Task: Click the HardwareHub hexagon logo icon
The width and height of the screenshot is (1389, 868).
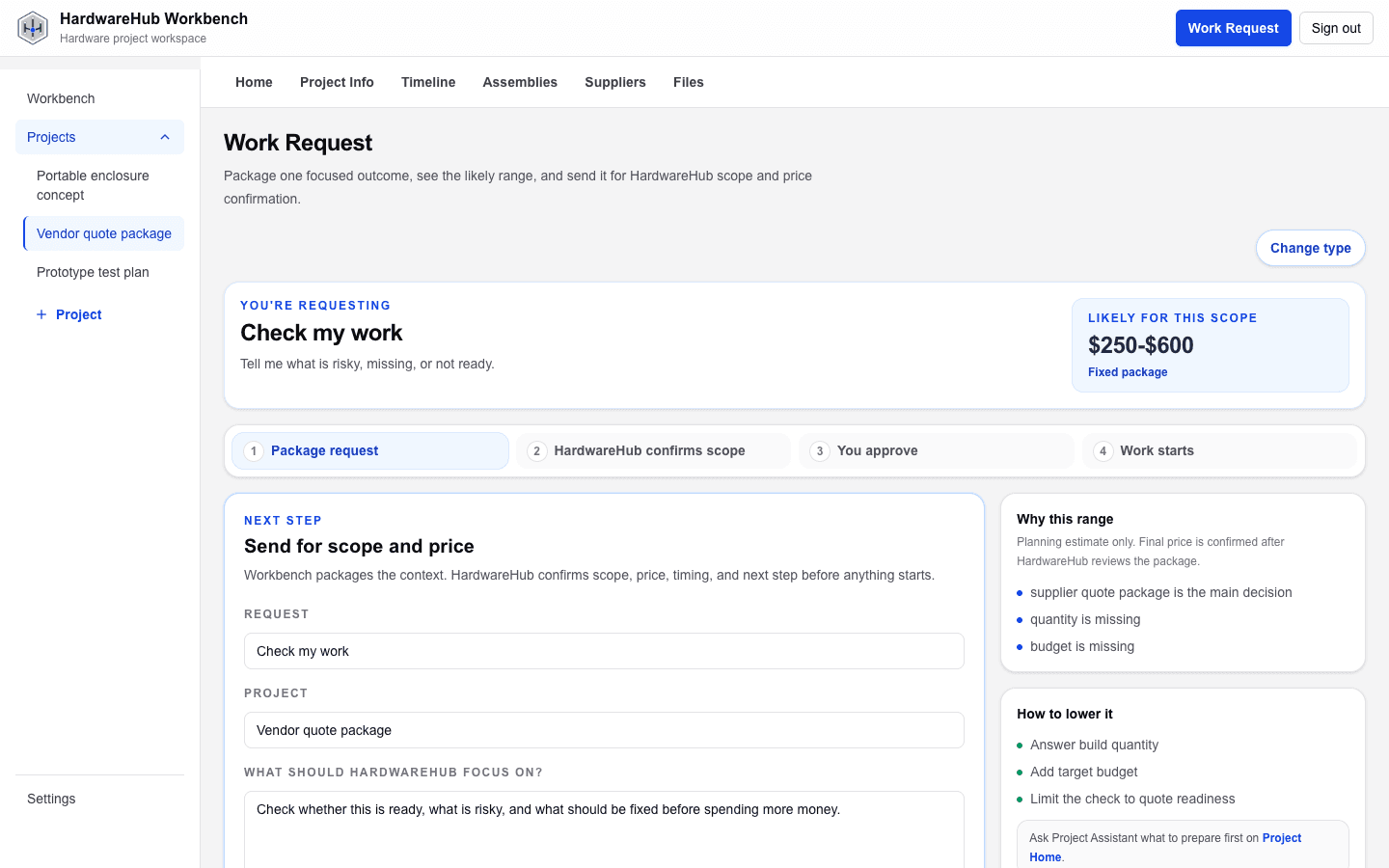Action: point(33,28)
